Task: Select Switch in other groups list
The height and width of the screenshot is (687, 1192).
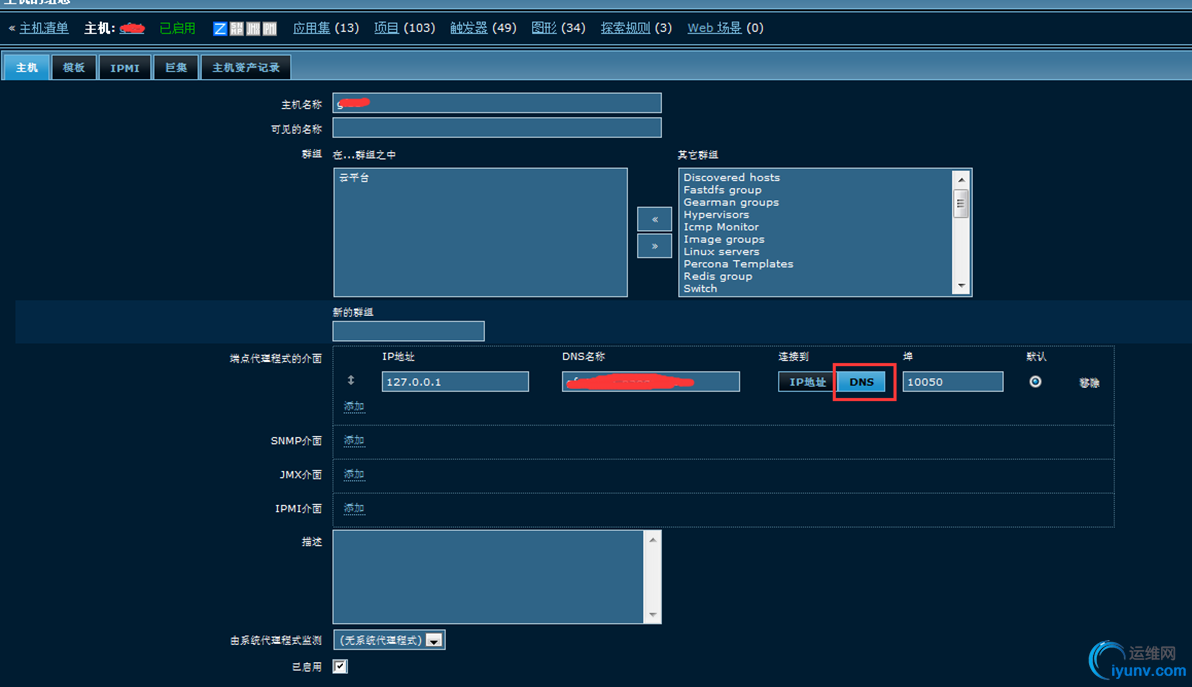Action: pos(700,288)
